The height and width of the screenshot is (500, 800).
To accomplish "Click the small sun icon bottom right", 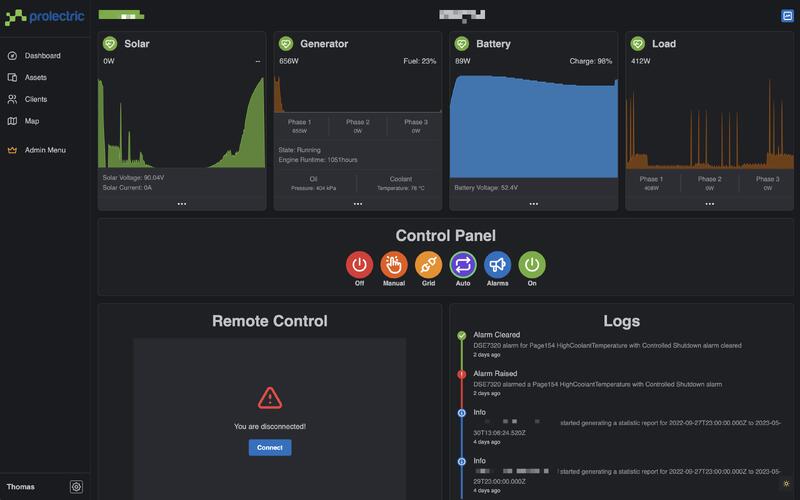I will (x=786, y=483).
